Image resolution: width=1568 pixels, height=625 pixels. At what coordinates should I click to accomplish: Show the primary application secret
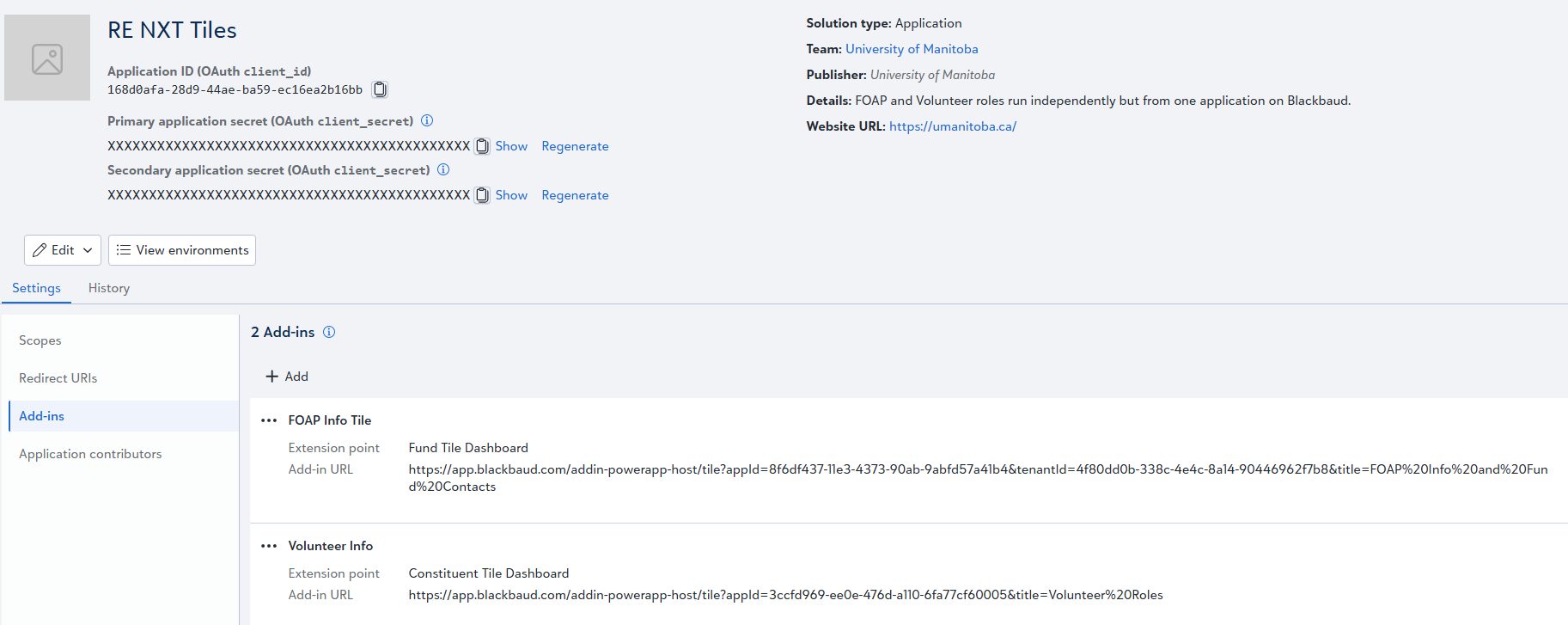click(511, 146)
